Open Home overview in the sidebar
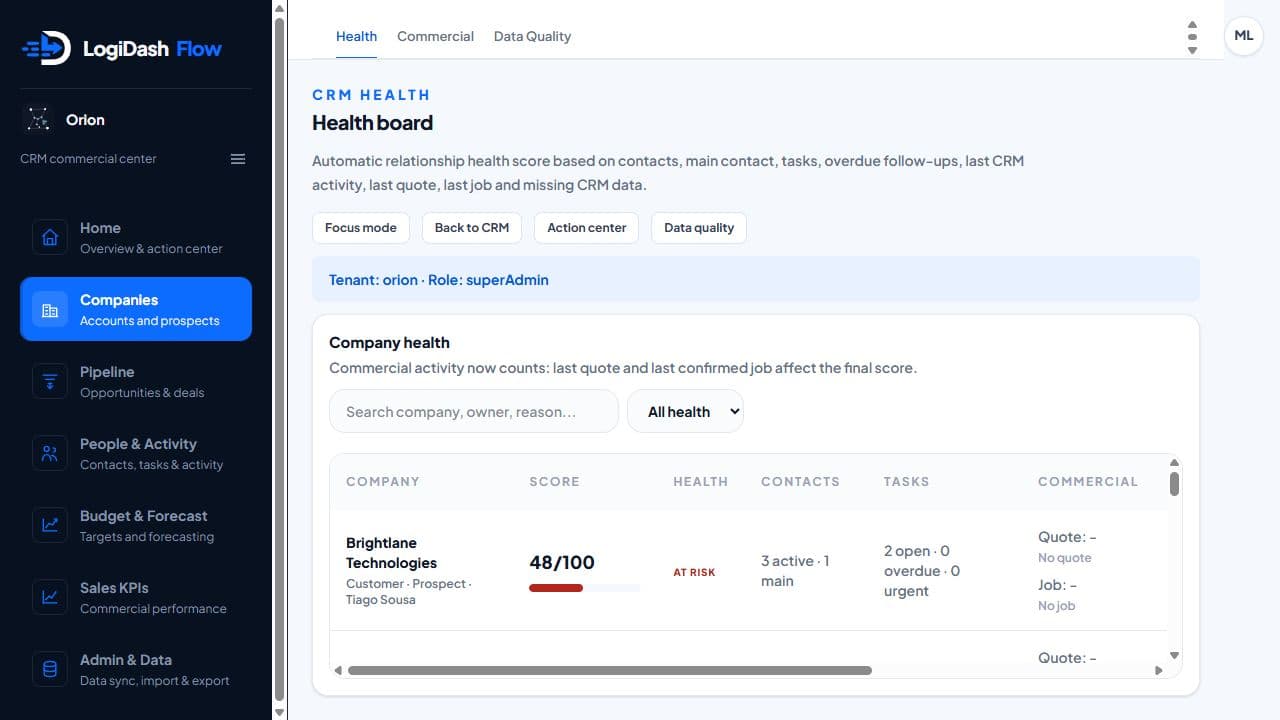This screenshot has width=1280, height=720. point(136,237)
